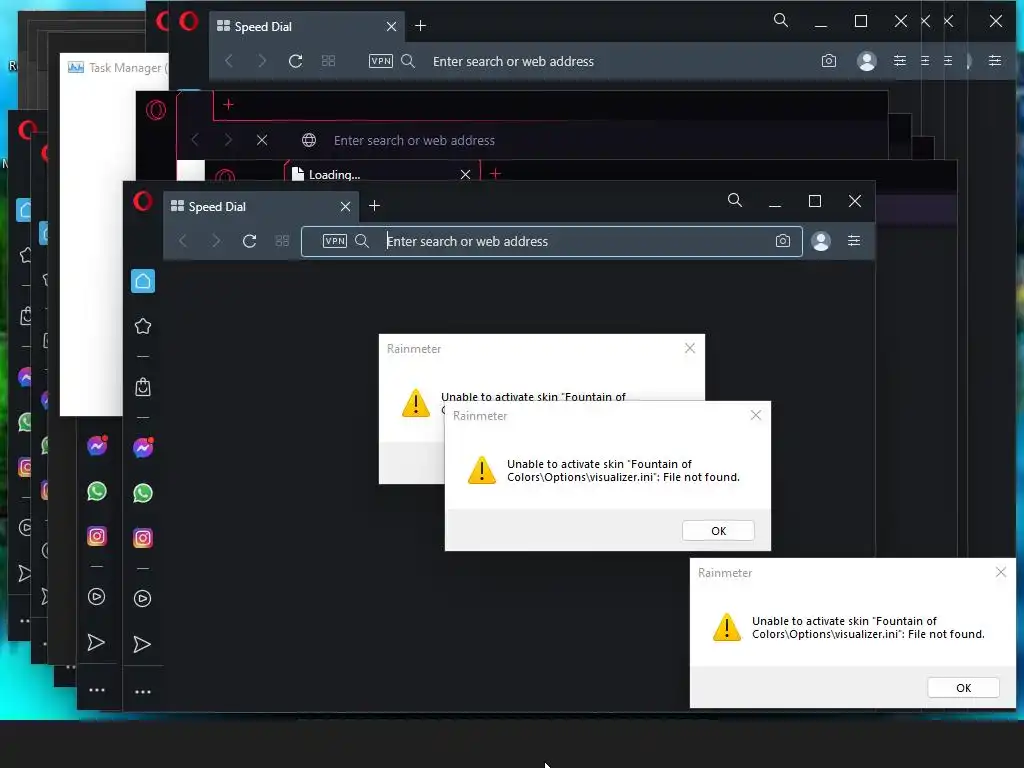The image size is (1024, 768).
Task: Close Speed Dial tab in top background Opera window
Action: [391, 26]
